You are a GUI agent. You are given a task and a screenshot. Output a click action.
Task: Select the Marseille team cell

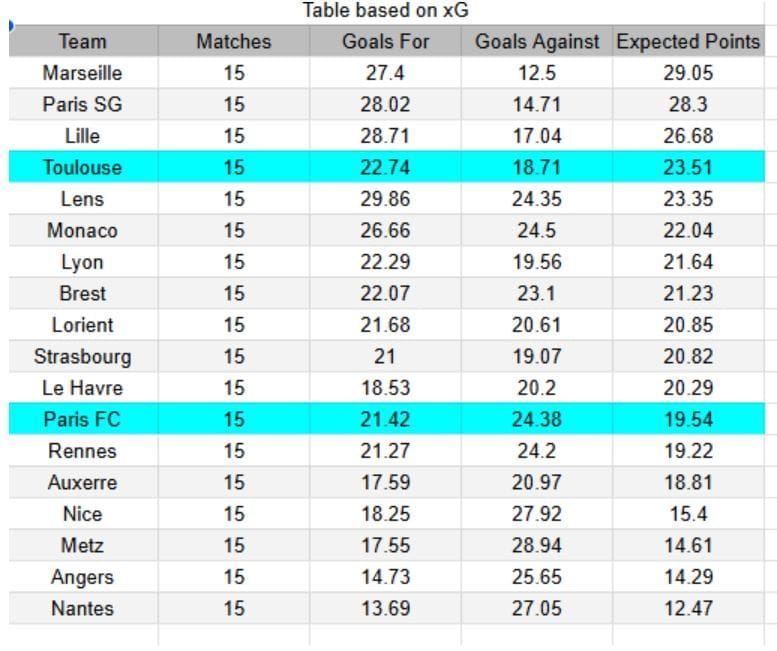pyautogui.click(x=83, y=73)
